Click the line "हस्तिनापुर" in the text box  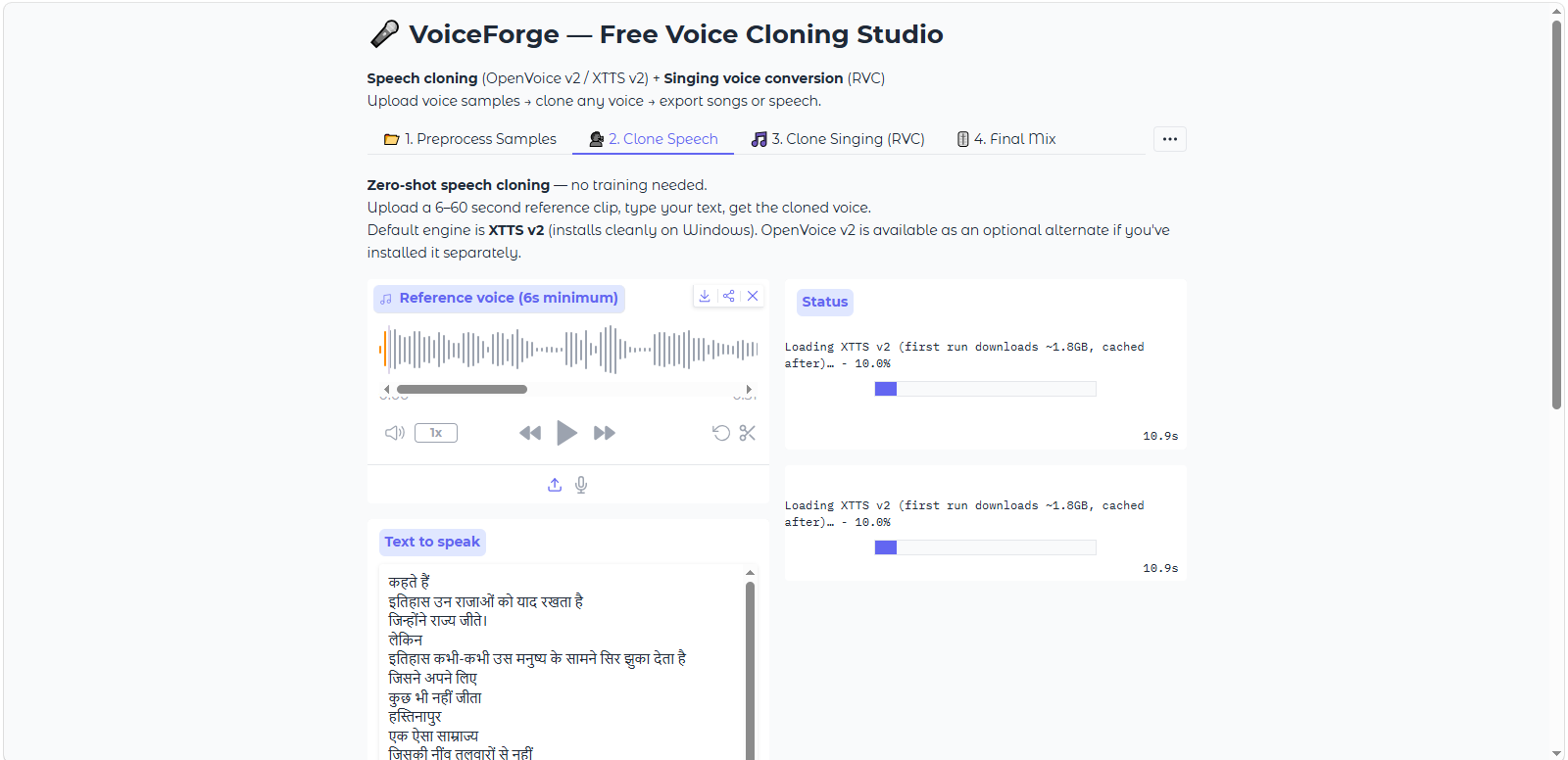[x=415, y=716]
